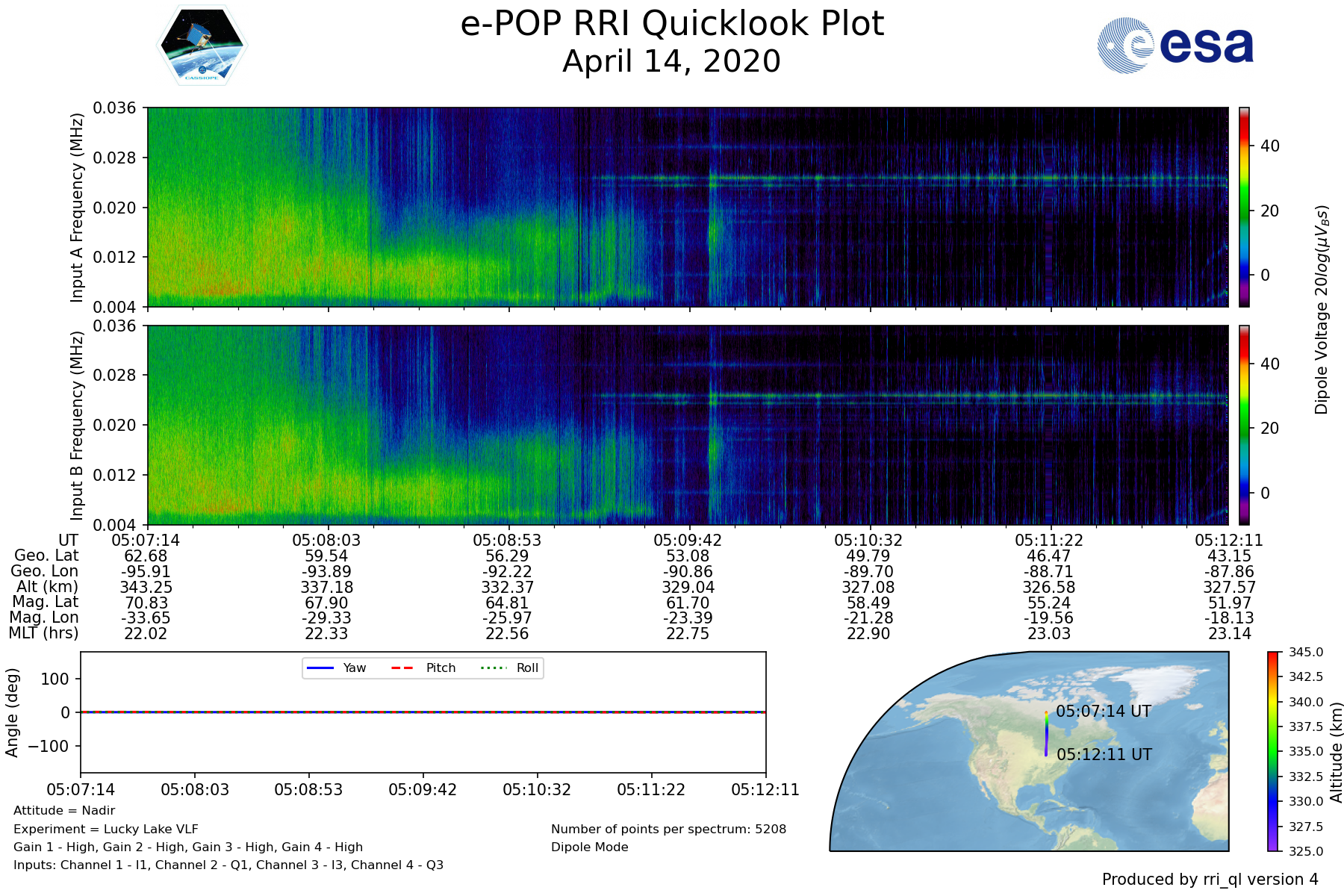This screenshot has width=1344, height=896.
Task: Click the 'Experiment = Lucky Lake VLF' text
Action: tap(106, 829)
